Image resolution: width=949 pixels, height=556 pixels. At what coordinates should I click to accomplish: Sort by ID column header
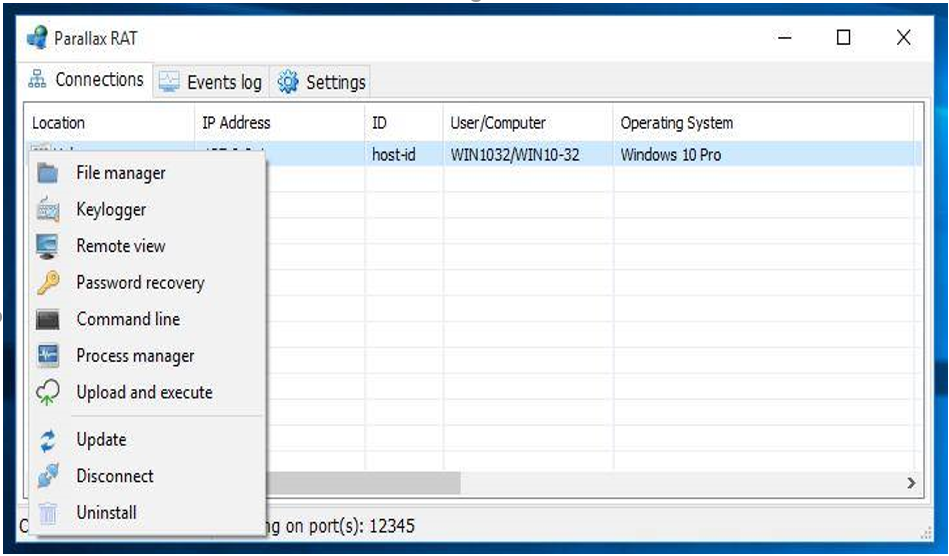[404, 123]
